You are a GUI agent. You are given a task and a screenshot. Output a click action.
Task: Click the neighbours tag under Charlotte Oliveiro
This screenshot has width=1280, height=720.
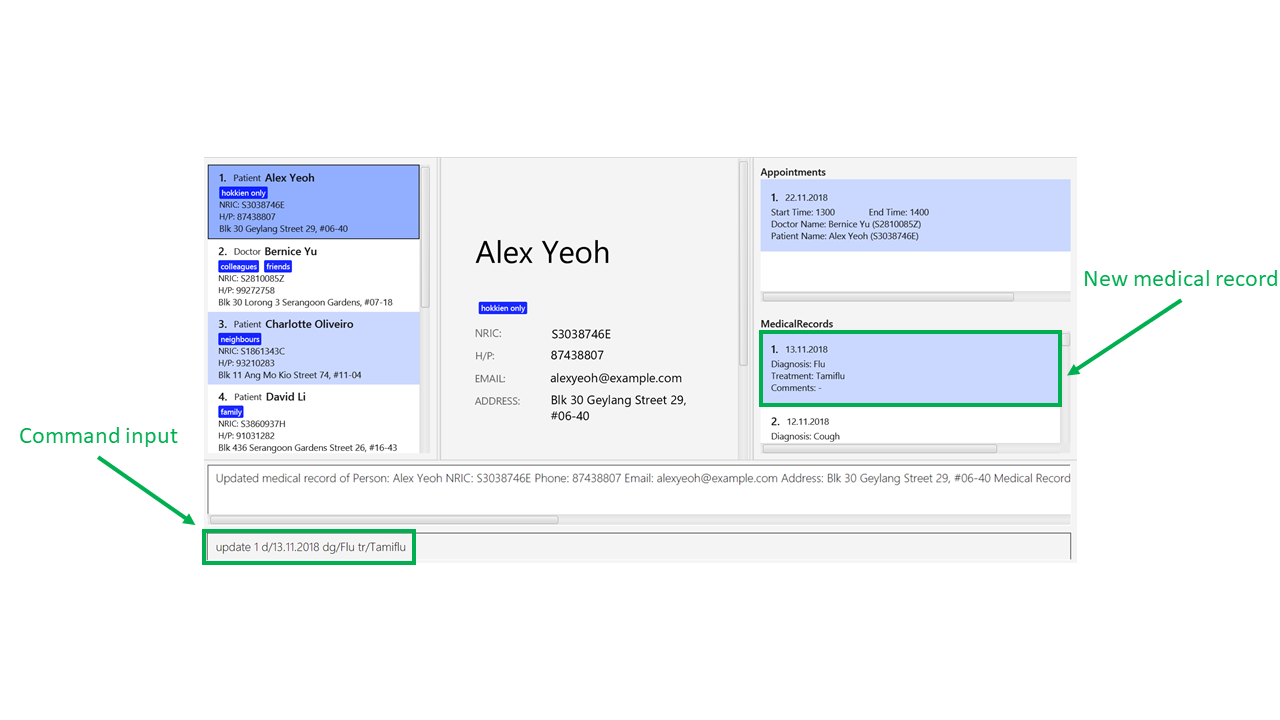point(240,339)
